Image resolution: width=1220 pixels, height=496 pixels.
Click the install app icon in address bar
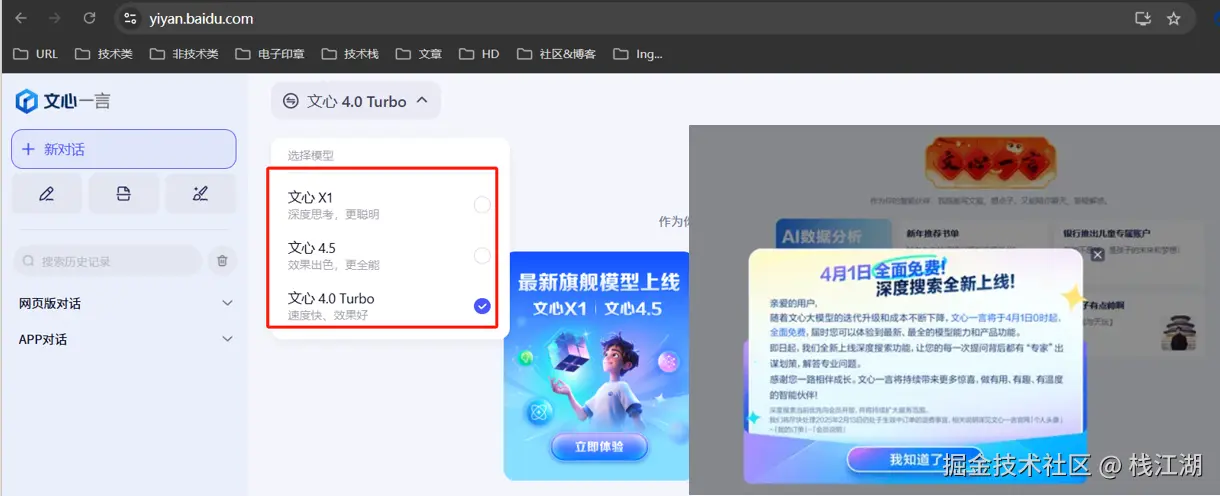click(1143, 18)
